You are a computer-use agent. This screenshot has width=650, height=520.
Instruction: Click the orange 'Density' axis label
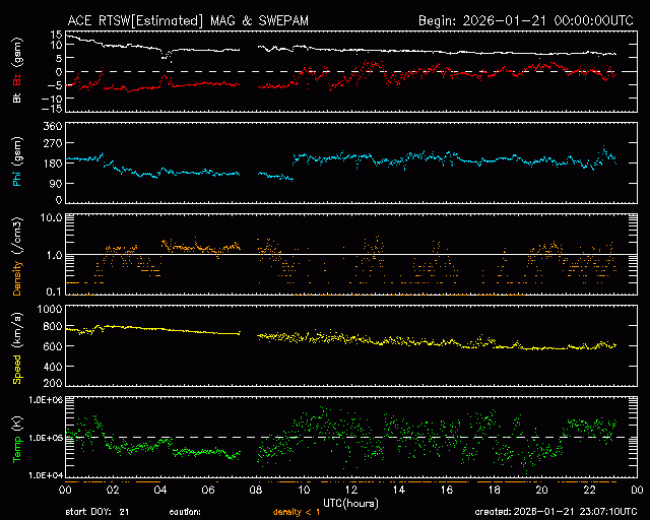pos(17,279)
